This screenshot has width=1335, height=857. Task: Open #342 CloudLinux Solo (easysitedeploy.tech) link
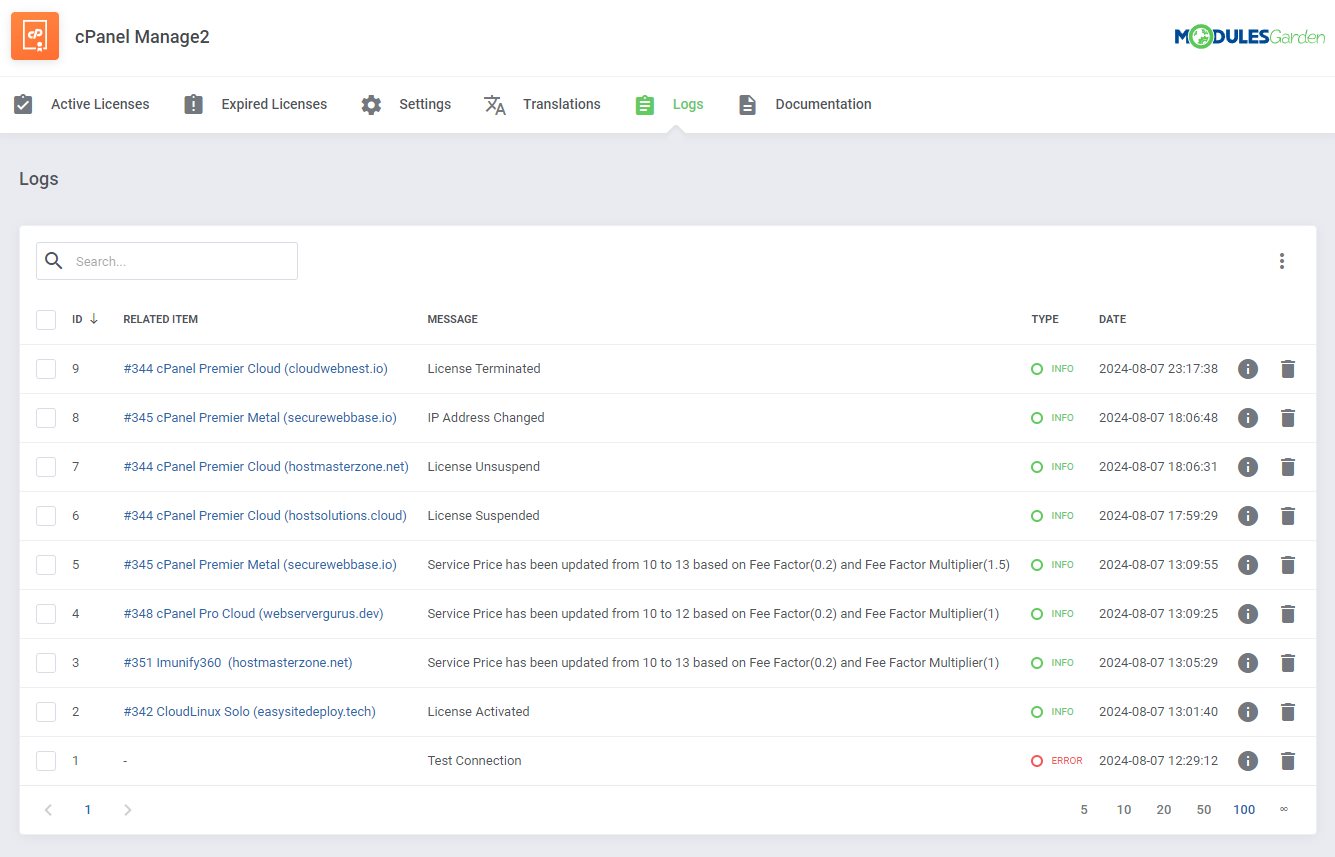coord(249,712)
